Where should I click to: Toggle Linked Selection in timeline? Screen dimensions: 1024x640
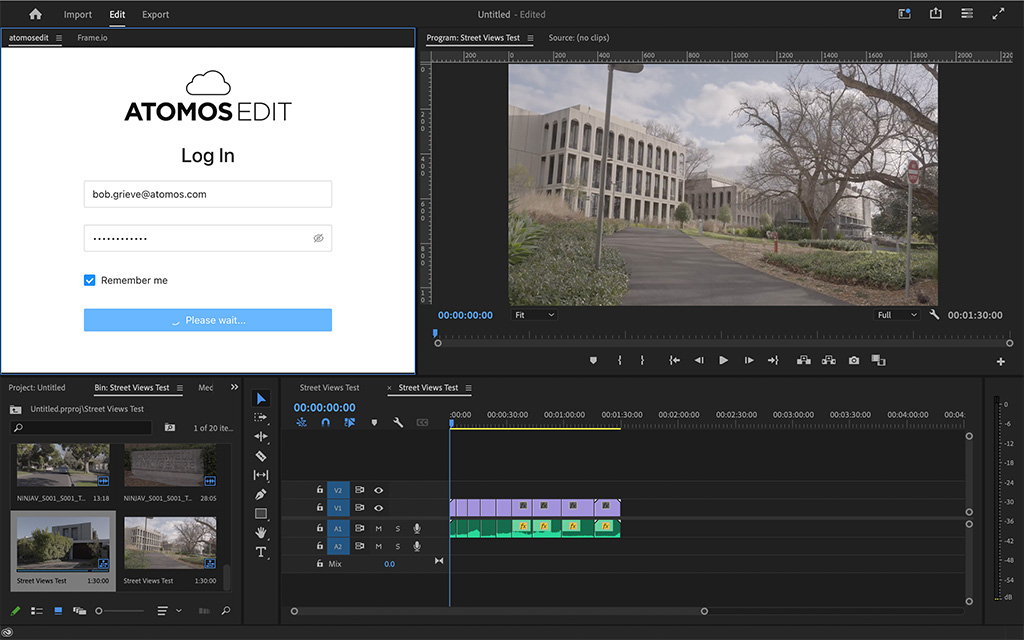(349, 423)
